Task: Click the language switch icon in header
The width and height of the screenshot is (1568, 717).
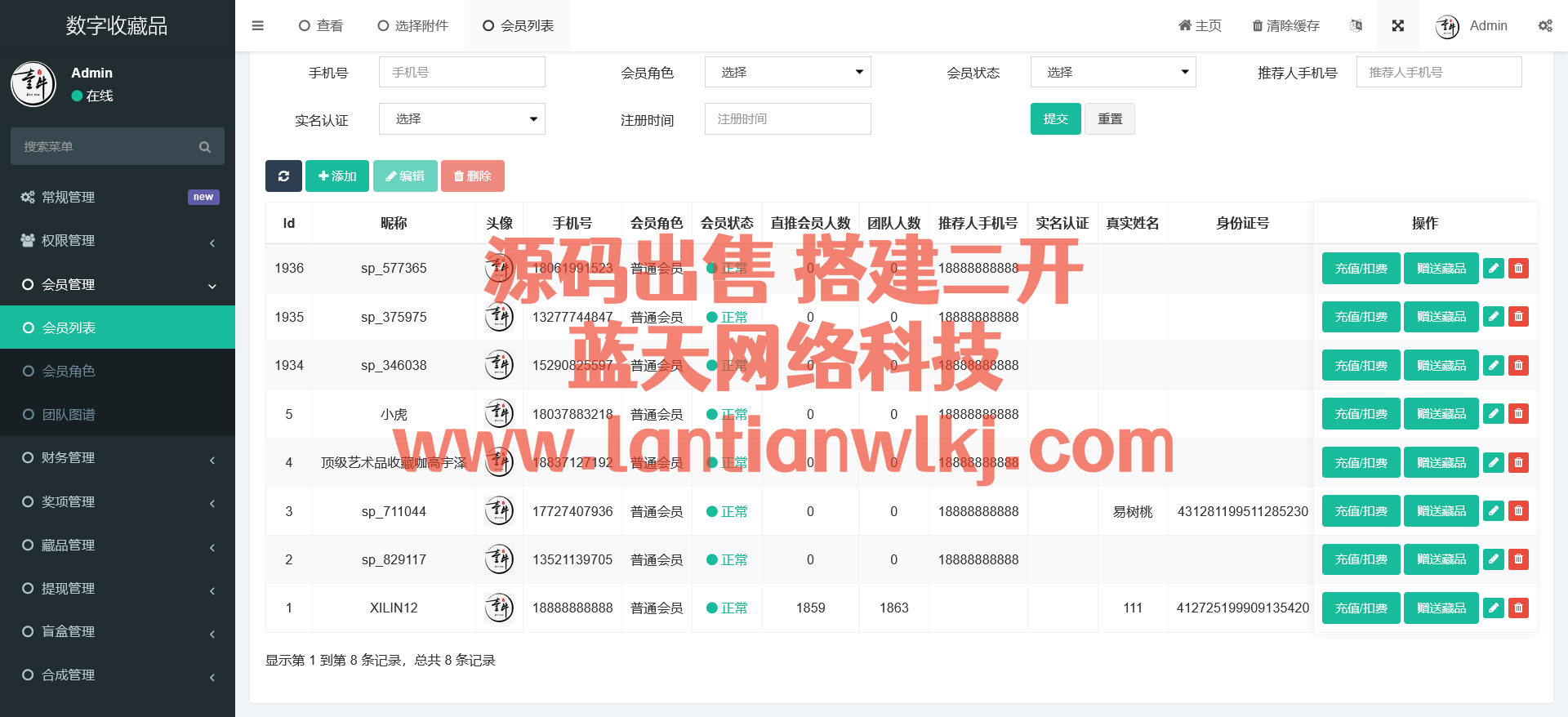Action: [1356, 26]
